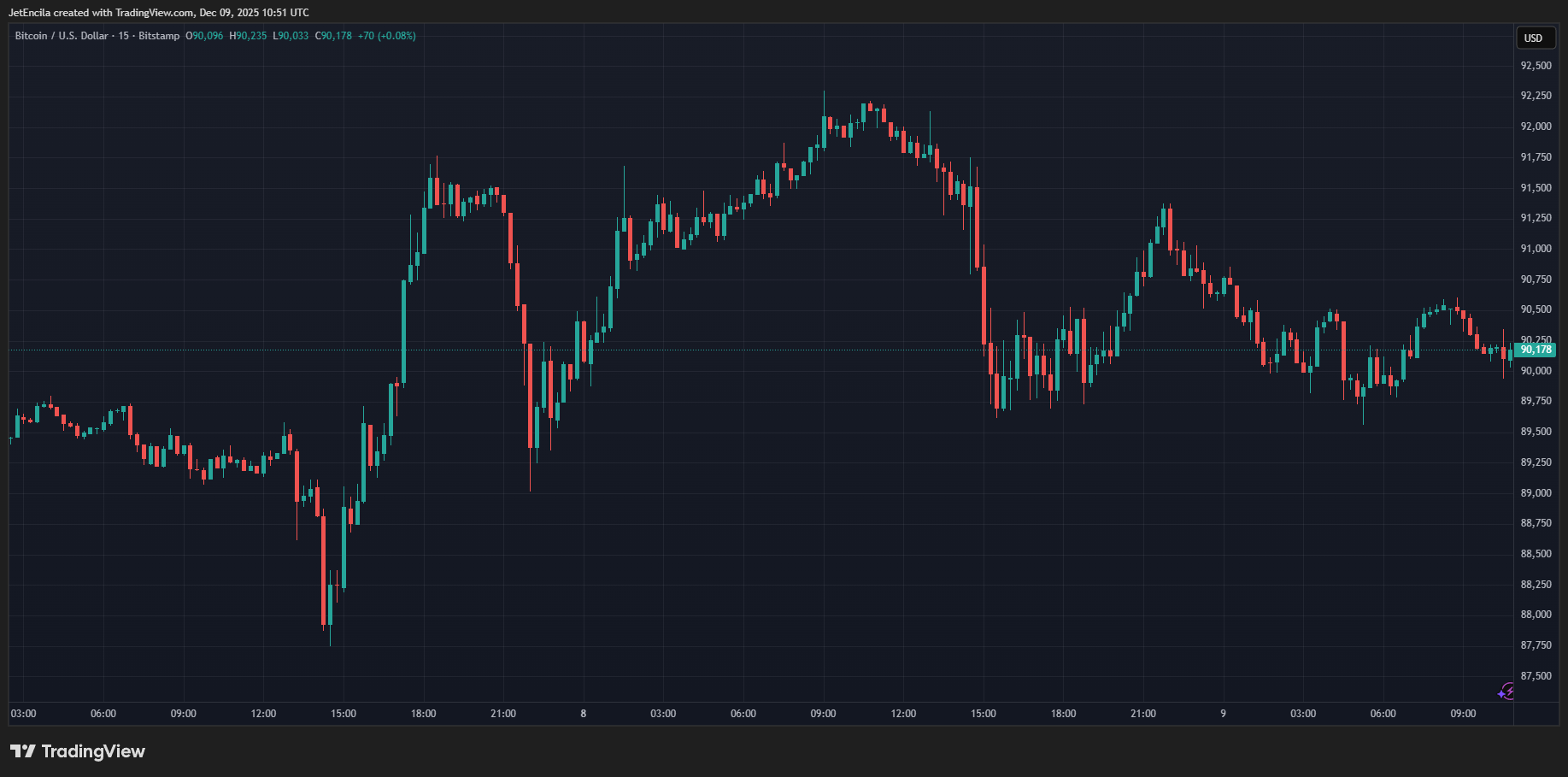1568x777 pixels.
Task: Click the high value H90,235 in the legend
Action: click(x=250, y=36)
